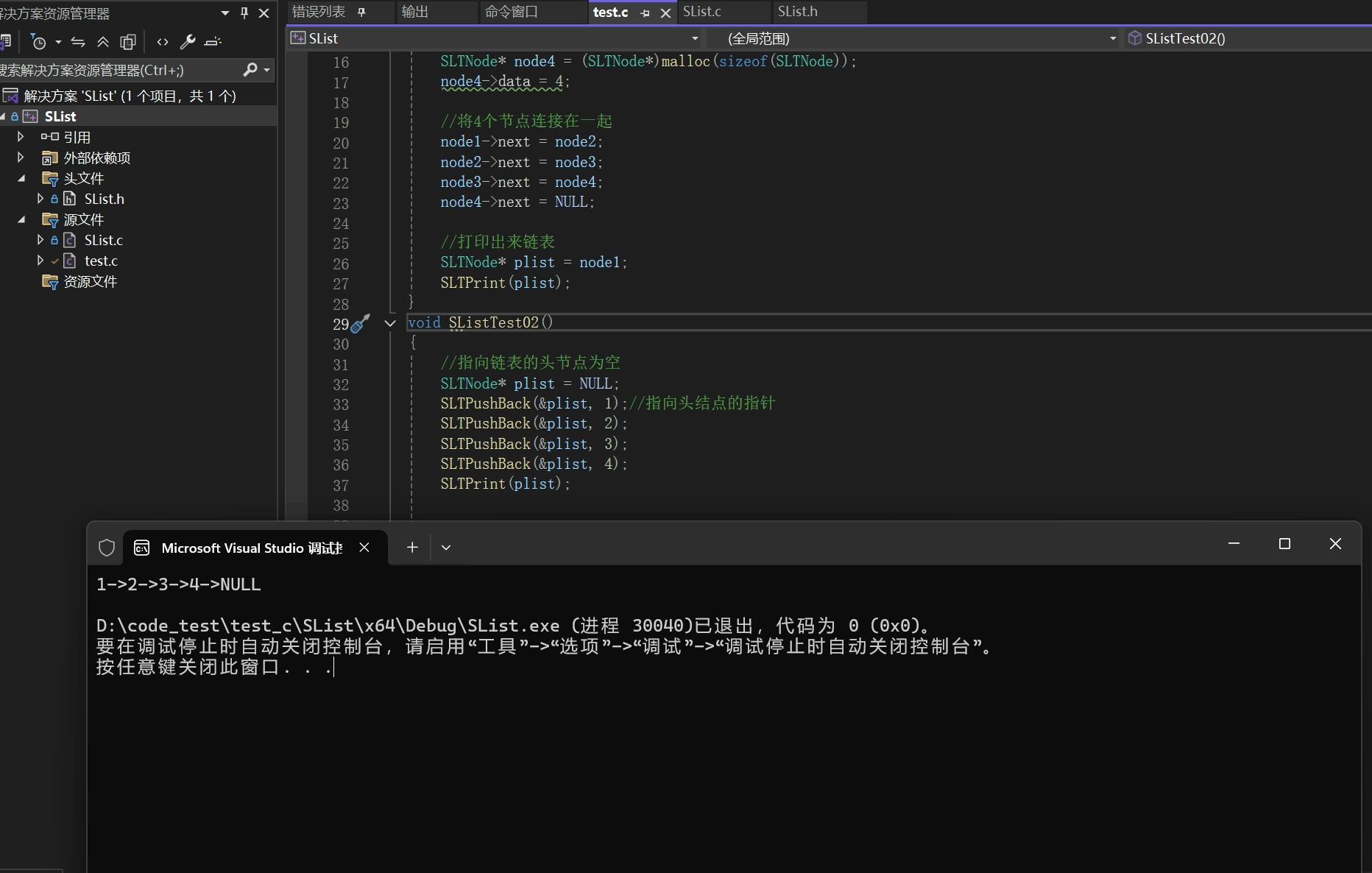The height and width of the screenshot is (873, 1372).
Task: Expand the 外部依赖项 node
Action: point(21,158)
